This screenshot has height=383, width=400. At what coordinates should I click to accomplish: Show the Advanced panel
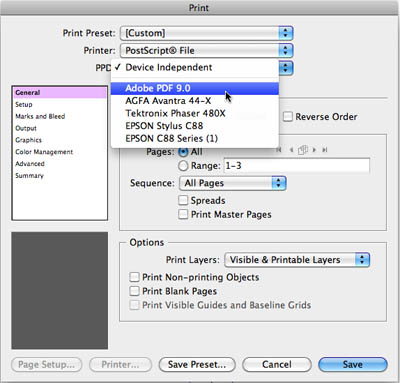[x=60, y=164]
